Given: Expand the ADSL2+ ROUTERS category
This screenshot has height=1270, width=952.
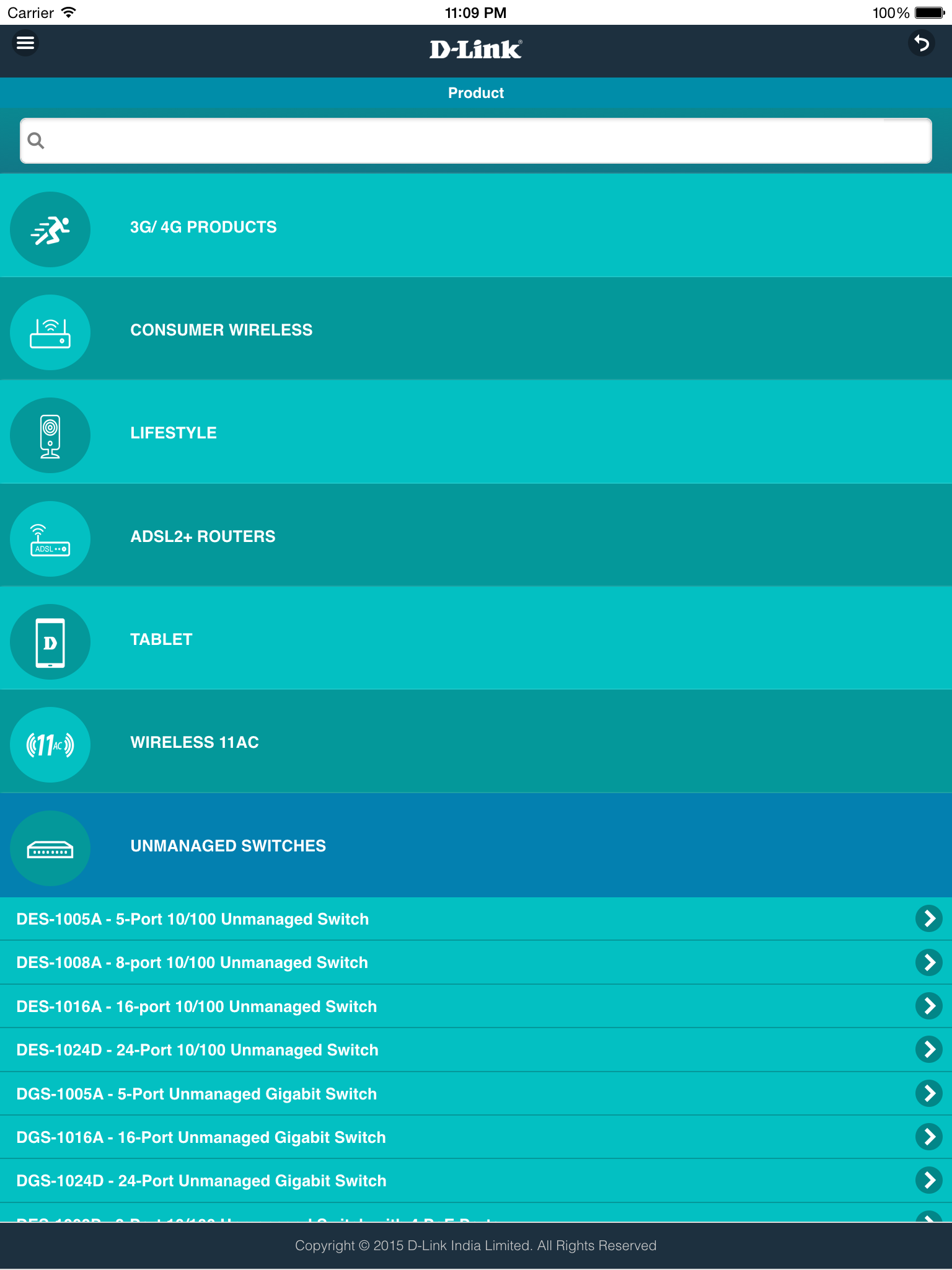Looking at the screenshot, I should [x=476, y=535].
